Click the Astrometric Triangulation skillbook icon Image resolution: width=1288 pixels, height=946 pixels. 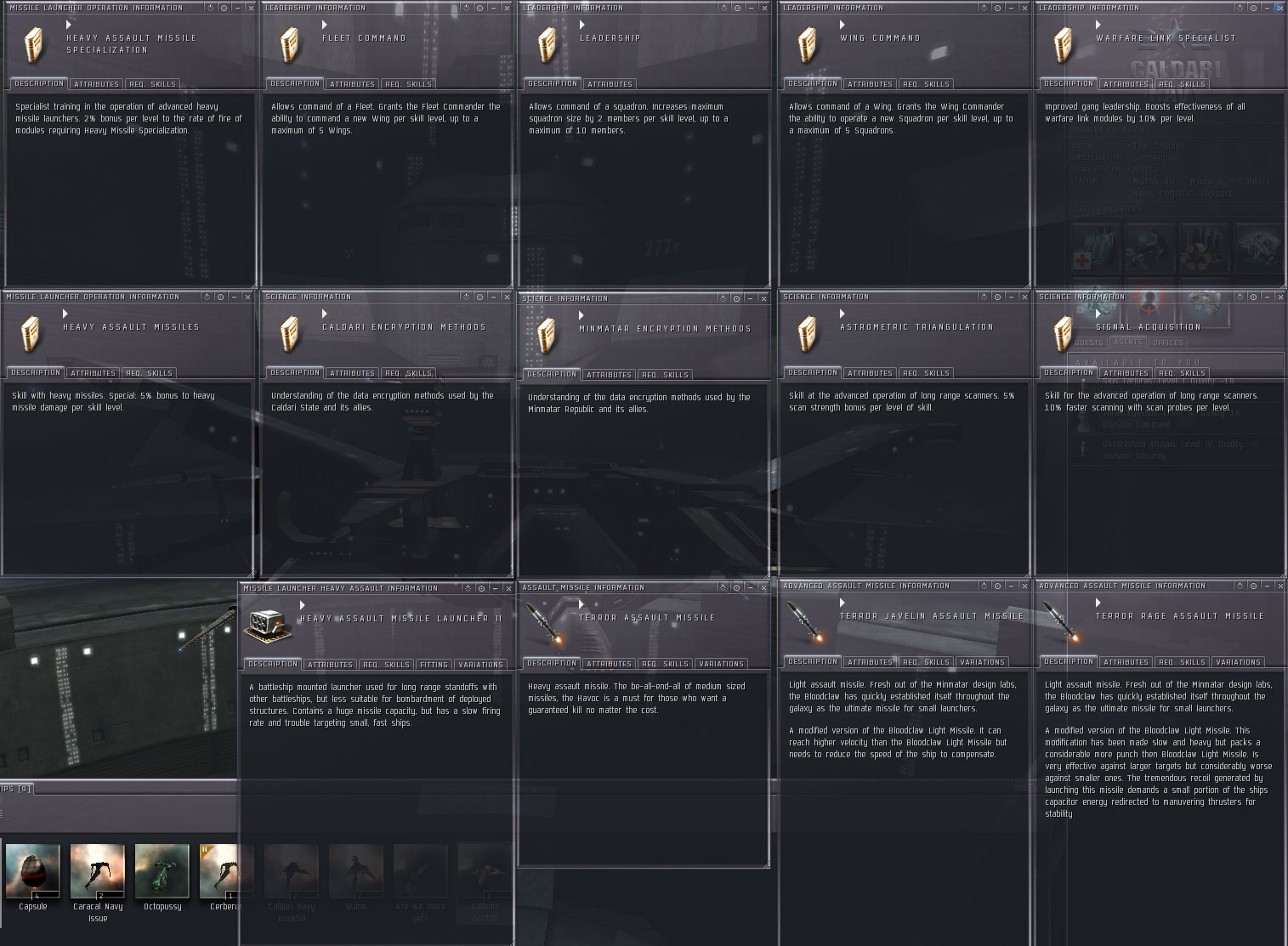808,332
